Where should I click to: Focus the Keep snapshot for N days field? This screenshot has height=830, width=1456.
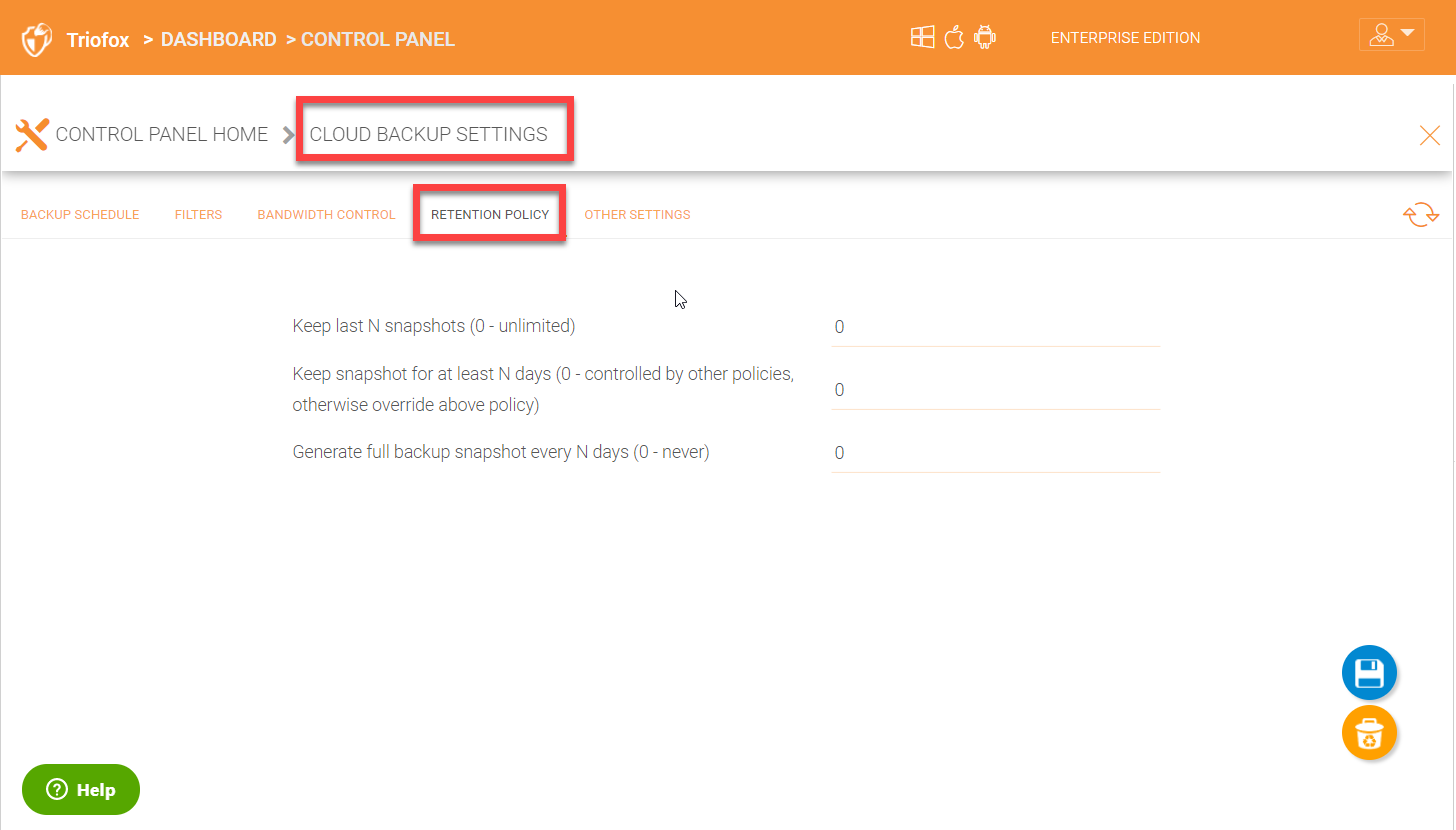[995, 390]
